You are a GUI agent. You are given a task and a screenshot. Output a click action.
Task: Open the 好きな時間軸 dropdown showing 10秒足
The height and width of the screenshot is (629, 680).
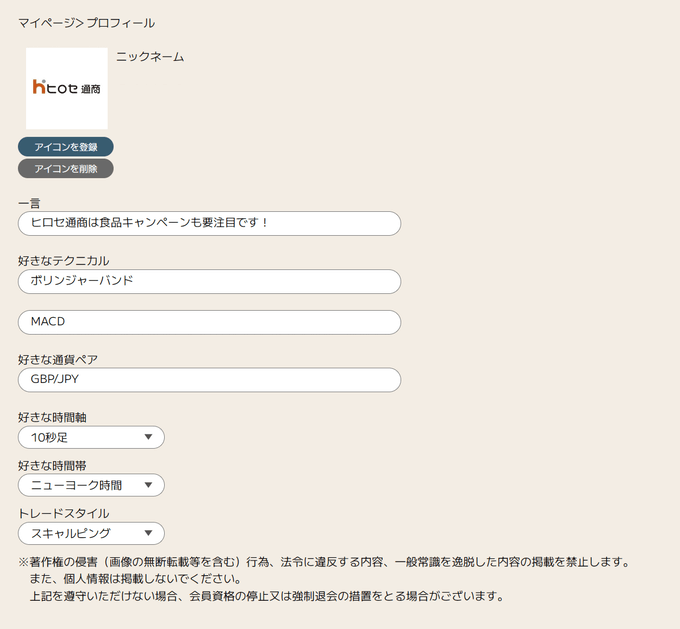[x=91, y=437]
